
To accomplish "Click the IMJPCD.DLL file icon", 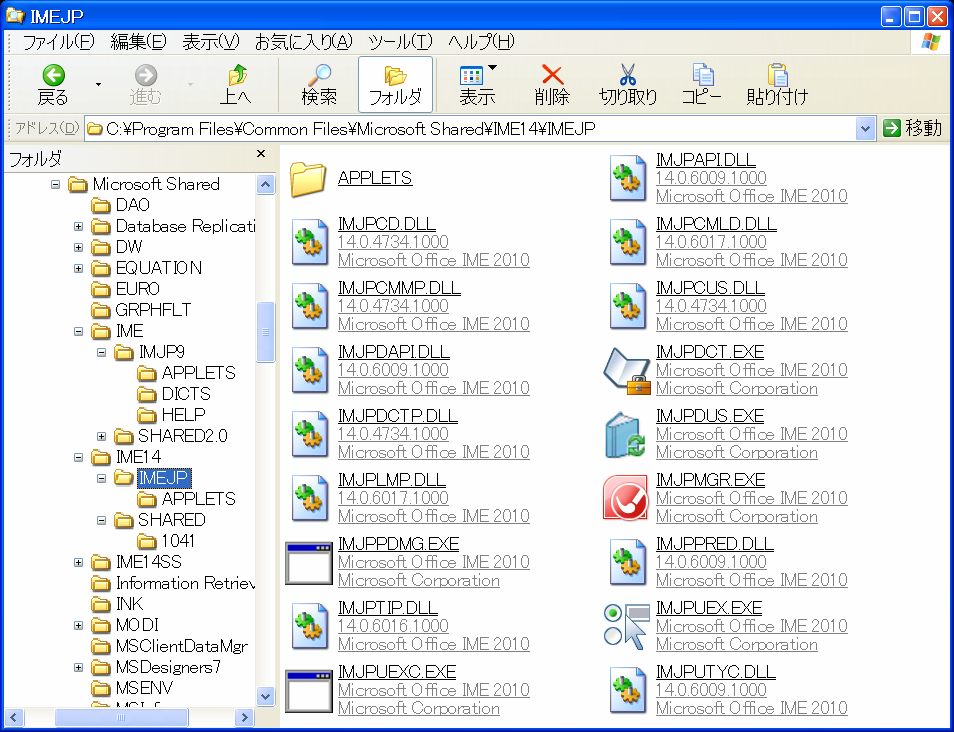I will click(309, 242).
